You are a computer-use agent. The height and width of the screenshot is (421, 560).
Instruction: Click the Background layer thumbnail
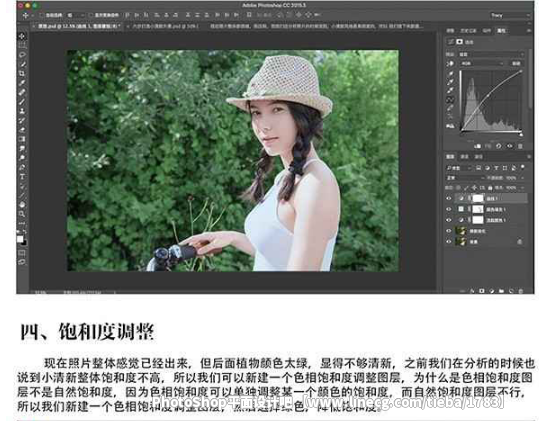tap(460, 242)
